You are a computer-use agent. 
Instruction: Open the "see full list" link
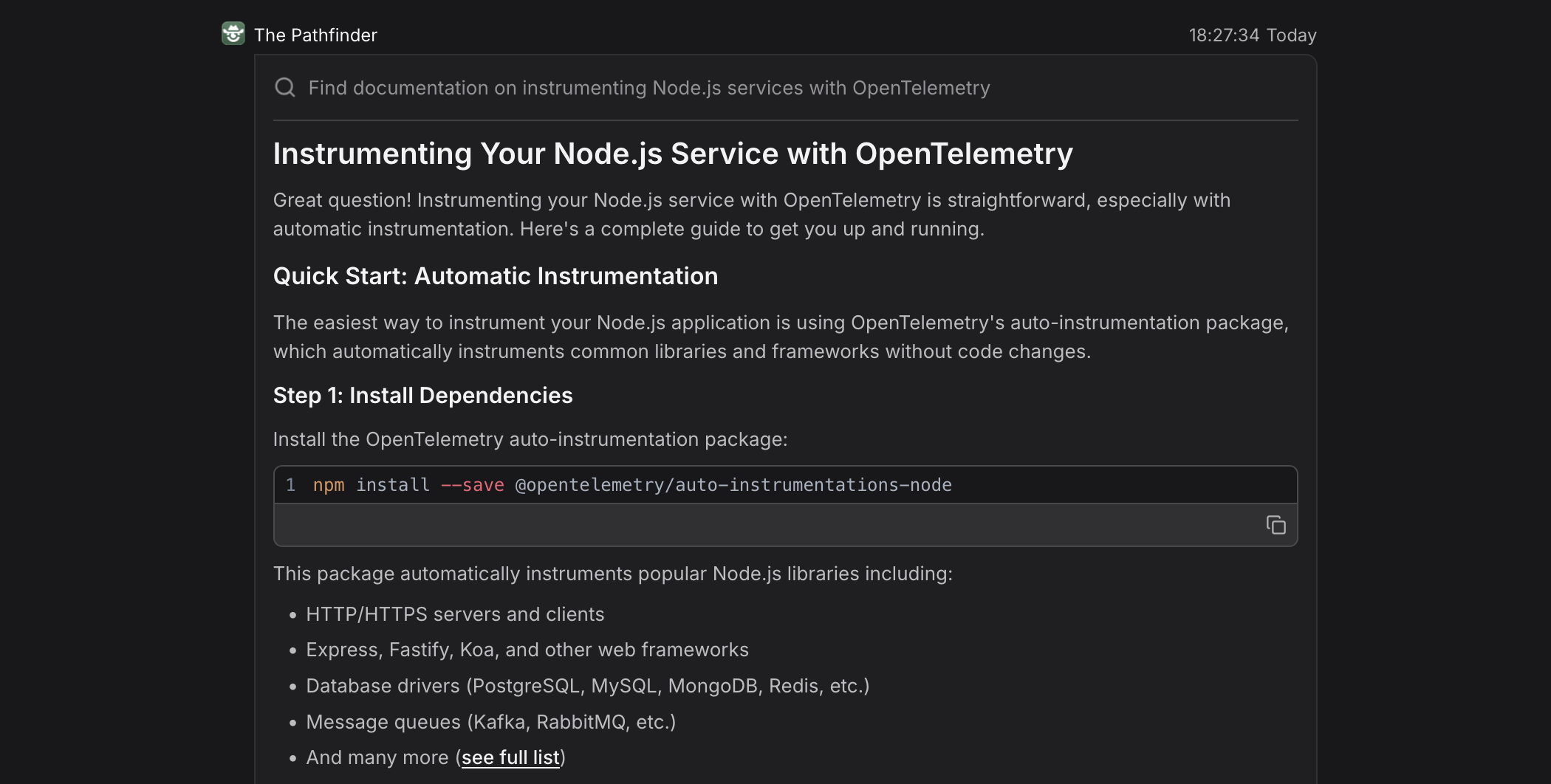click(510, 757)
